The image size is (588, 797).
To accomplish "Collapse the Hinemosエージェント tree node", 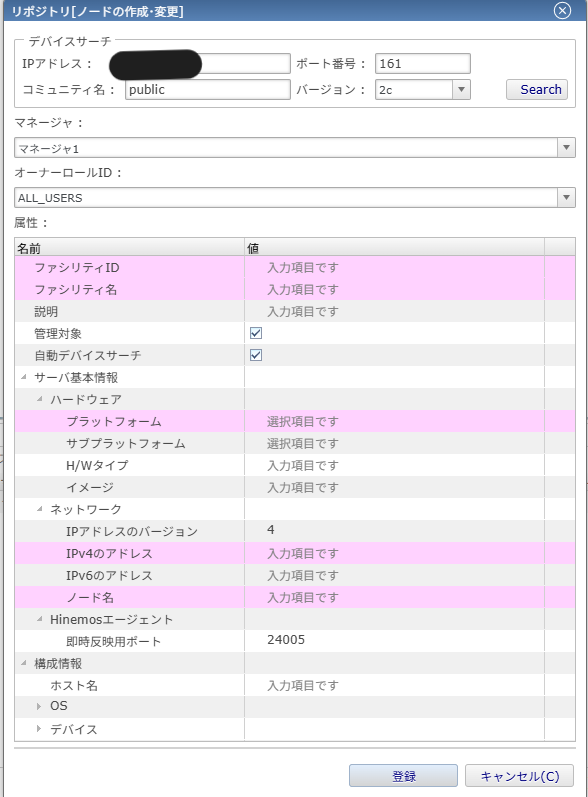I will click(x=40, y=619).
